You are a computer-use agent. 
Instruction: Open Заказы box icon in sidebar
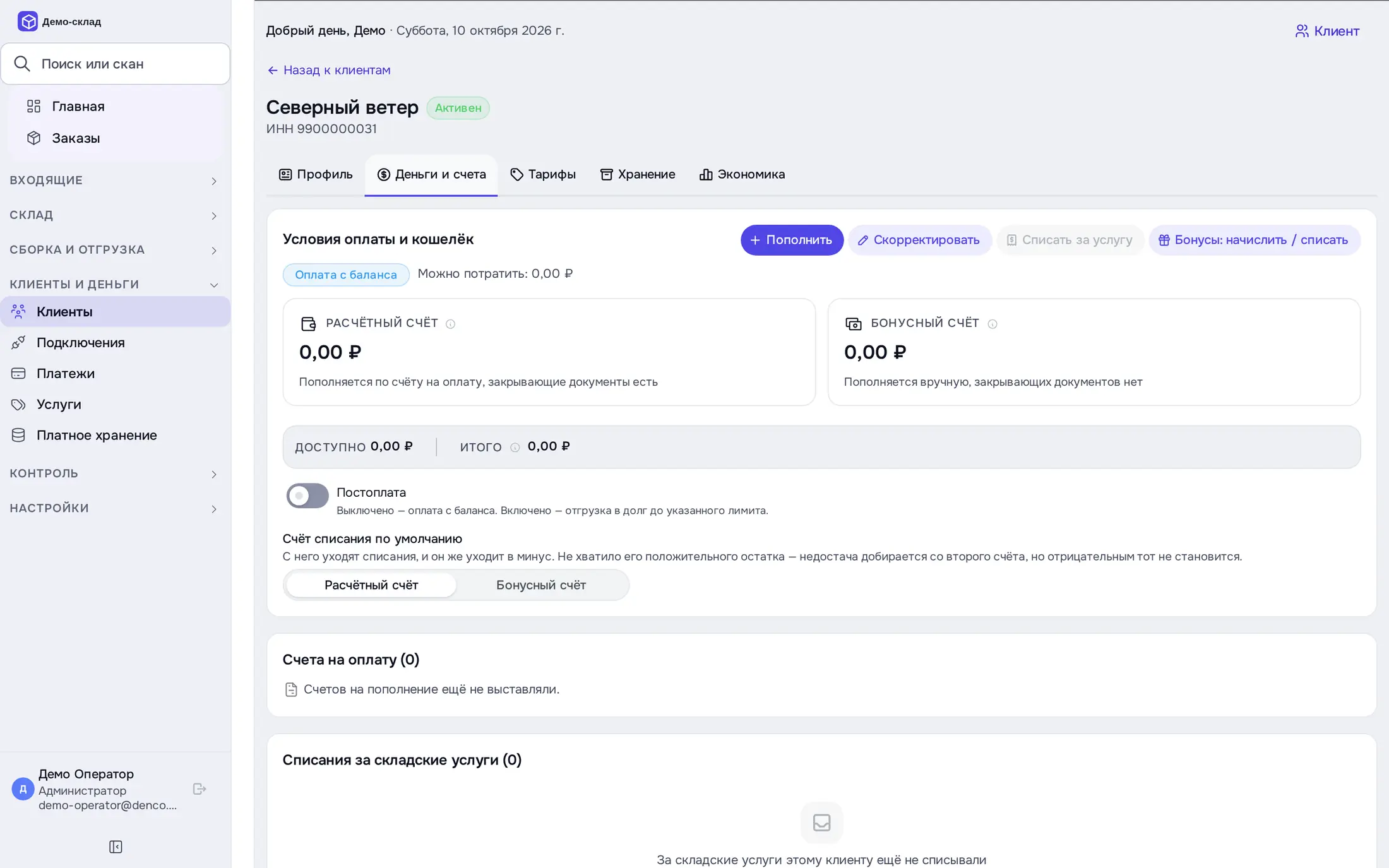pyautogui.click(x=33, y=138)
